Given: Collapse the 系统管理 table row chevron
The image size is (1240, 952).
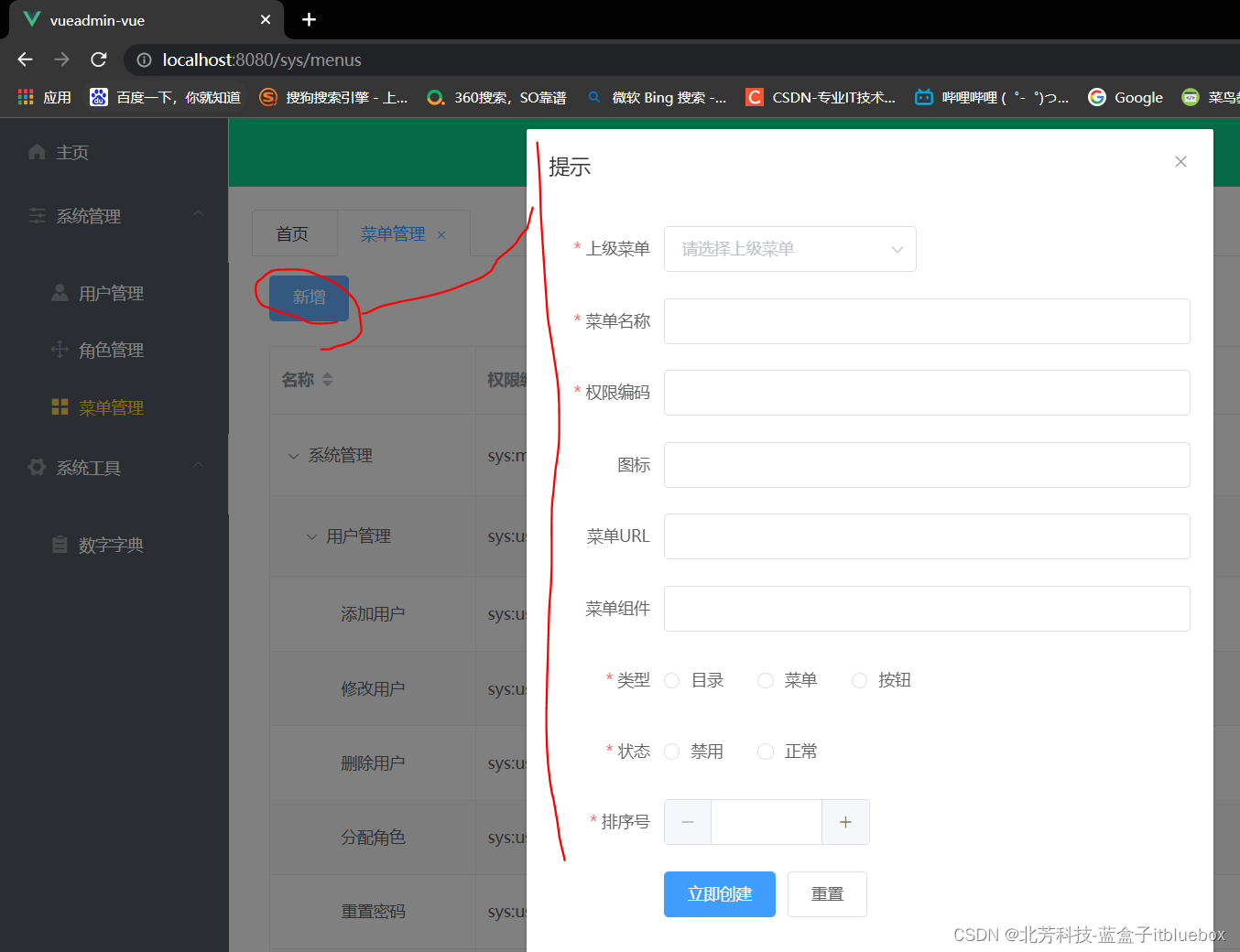Looking at the screenshot, I should coord(293,456).
